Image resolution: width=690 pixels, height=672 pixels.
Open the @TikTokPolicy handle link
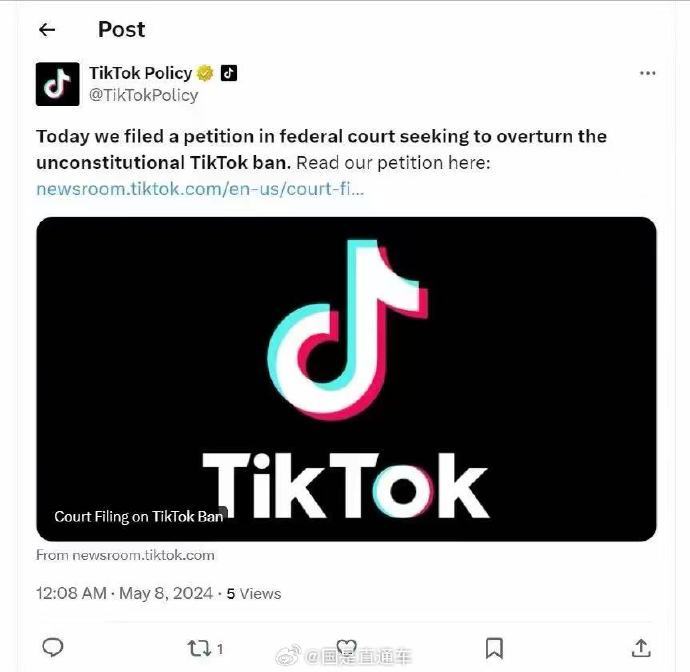coord(143,95)
